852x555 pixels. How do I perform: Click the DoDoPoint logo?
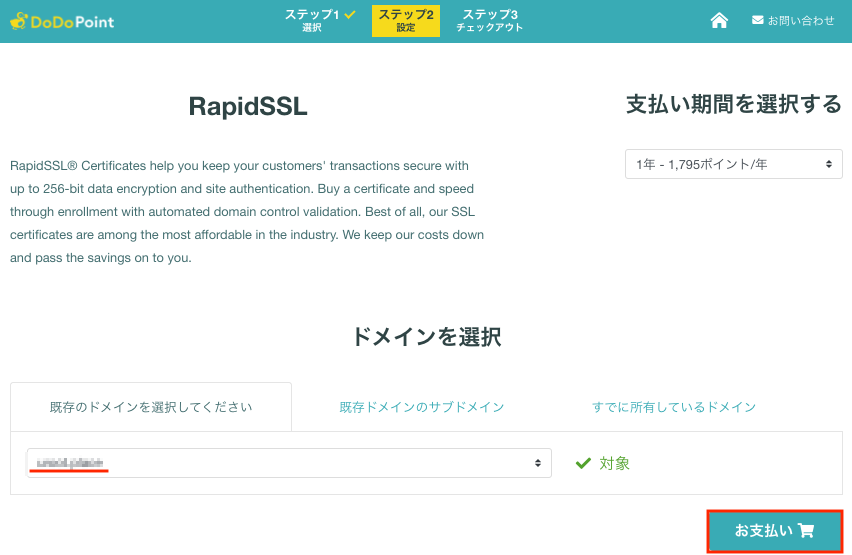(x=62, y=21)
